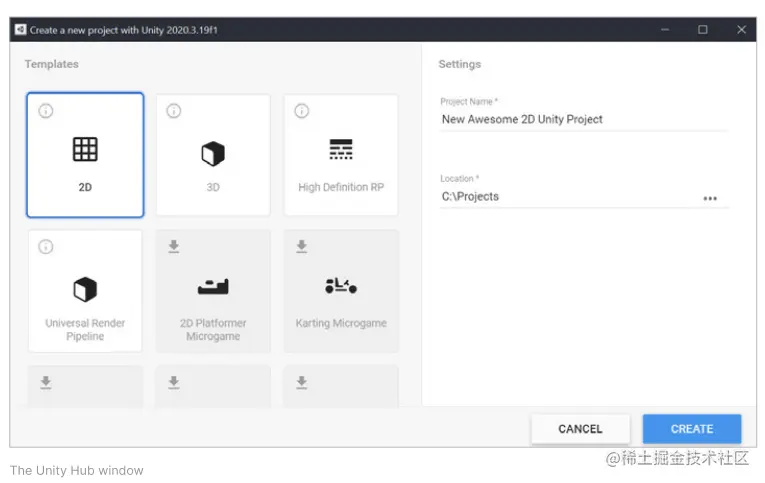765x483 pixels.
Task: Show info for High Definition RP
Action: click(302, 111)
